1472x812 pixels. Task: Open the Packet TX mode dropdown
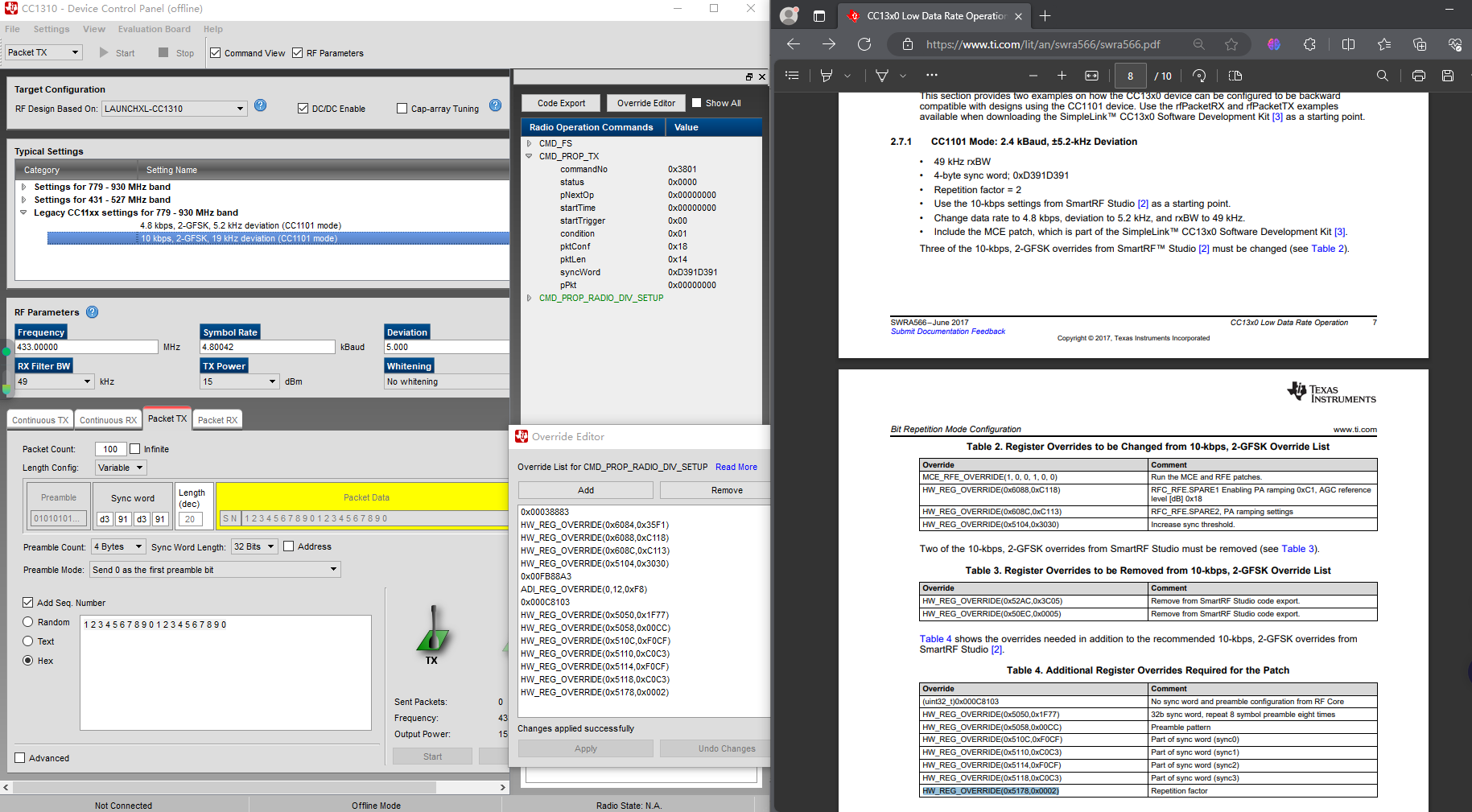pyautogui.click(x=44, y=52)
